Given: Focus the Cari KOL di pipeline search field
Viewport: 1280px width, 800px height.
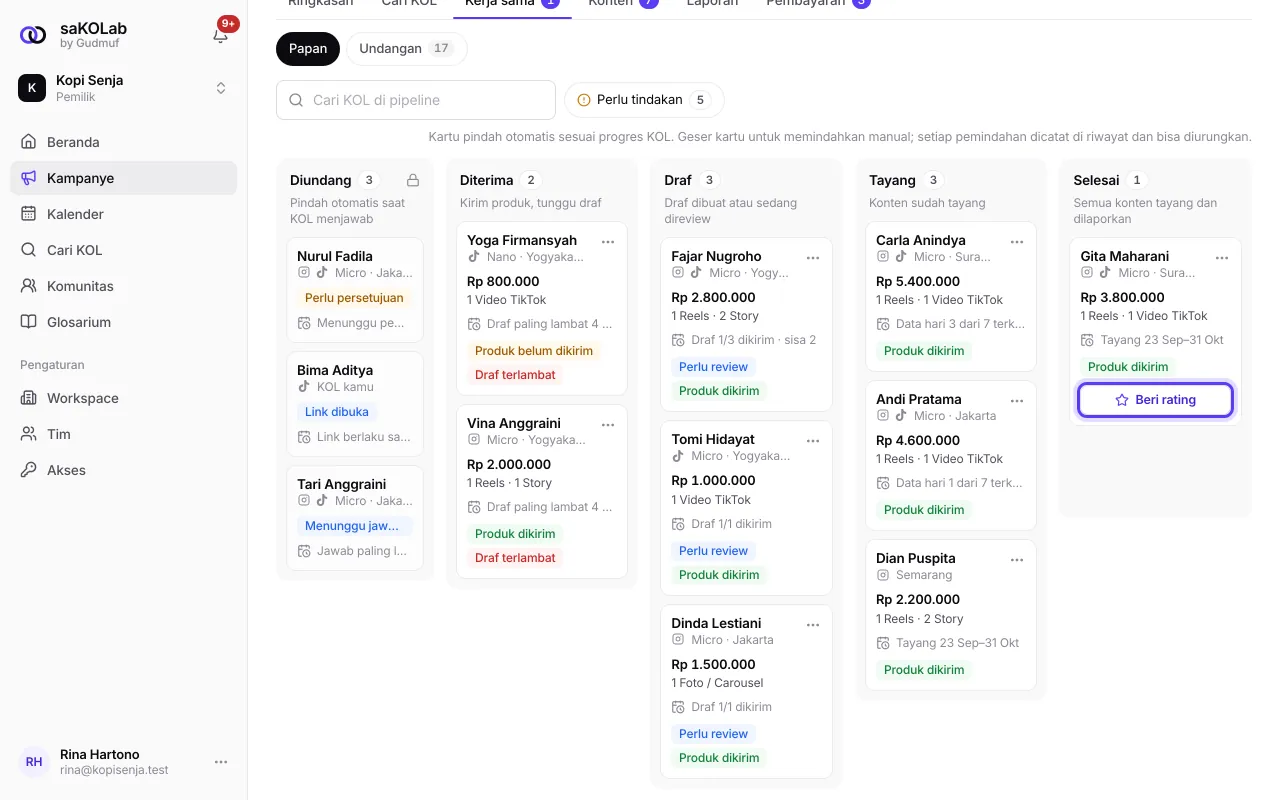Looking at the screenshot, I should 416,100.
